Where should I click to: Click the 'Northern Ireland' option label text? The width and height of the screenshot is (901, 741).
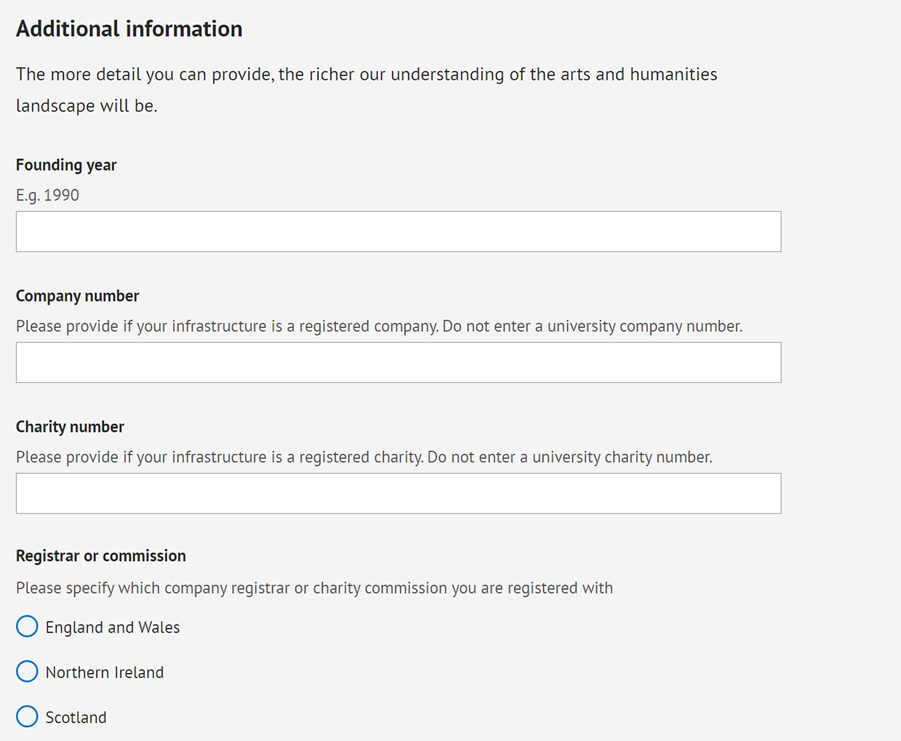coord(105,672)
